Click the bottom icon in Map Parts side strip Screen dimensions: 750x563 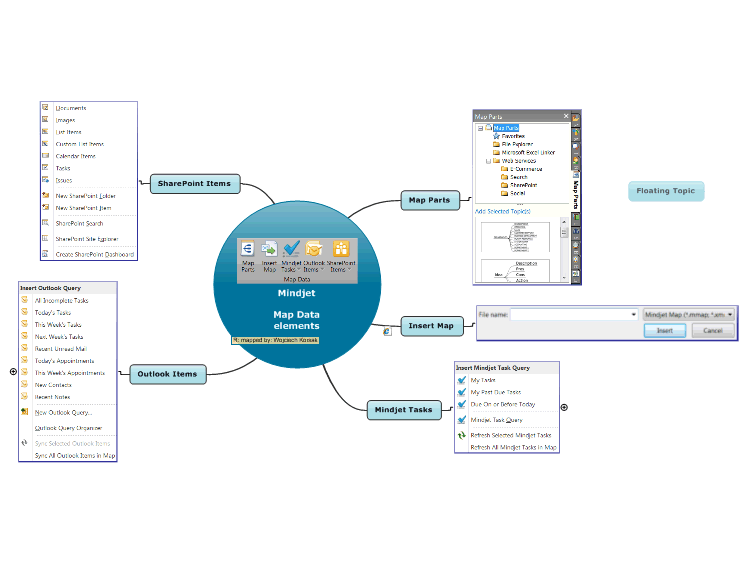click(x=576, y=274)
